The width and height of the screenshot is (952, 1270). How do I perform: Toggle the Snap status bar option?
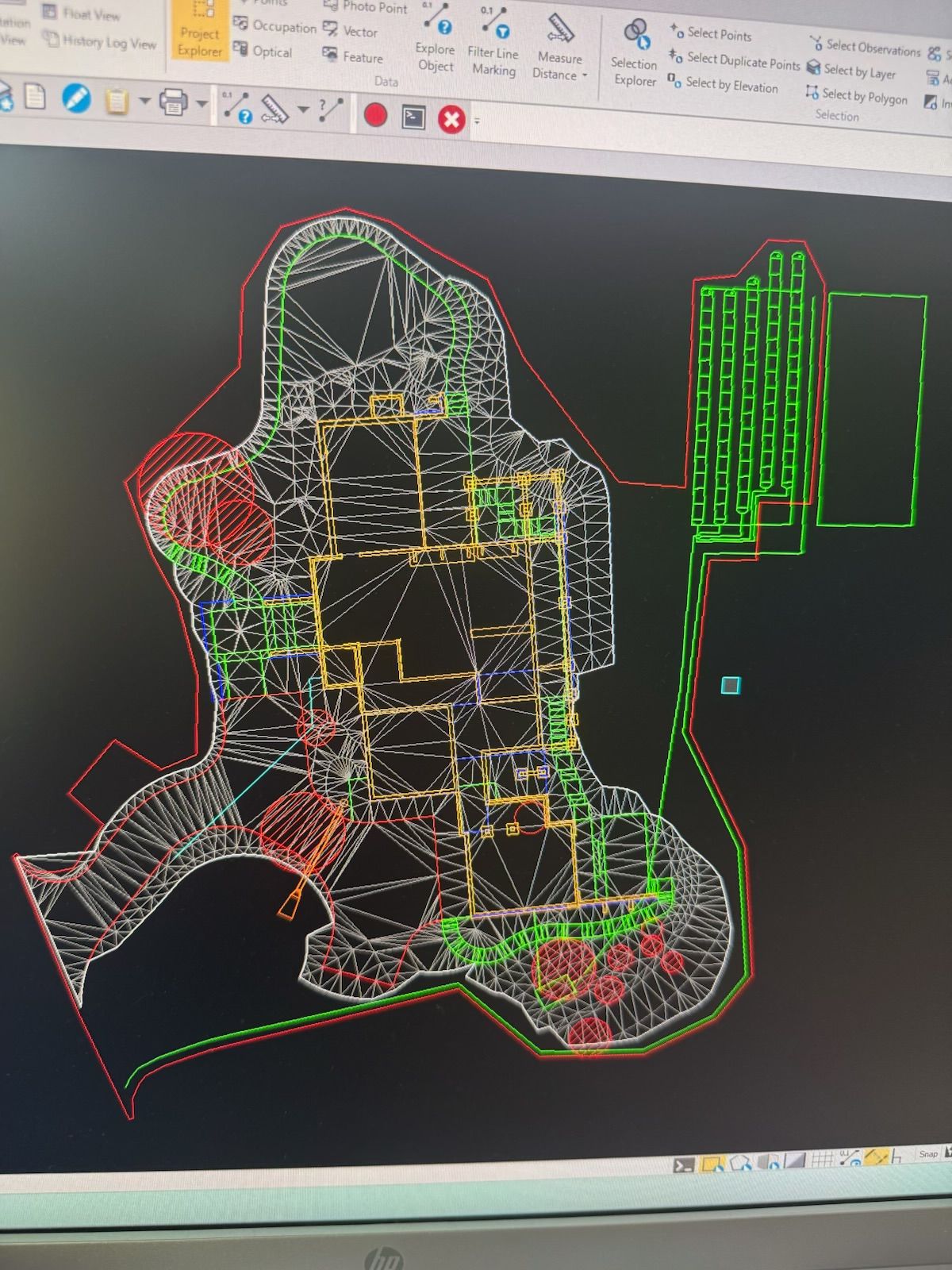pos(928,1153)
